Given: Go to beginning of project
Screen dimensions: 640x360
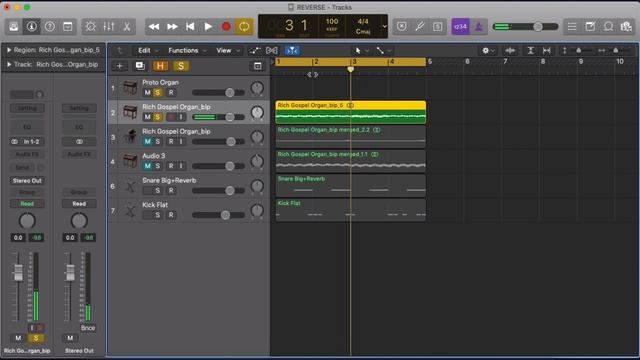Looking at the screenshot, I should [190, 27].
